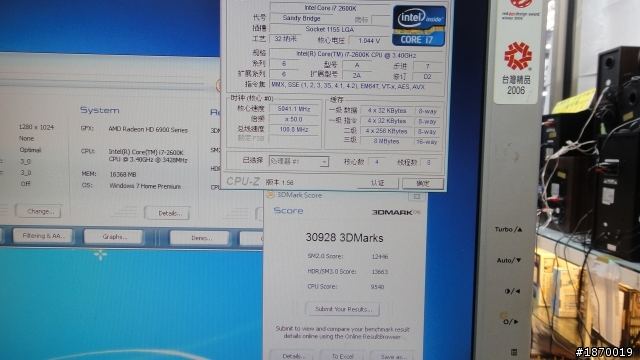Click the 认证 button in CPU-Z
This screenshot has width=640, height=360.
(378, 183)
